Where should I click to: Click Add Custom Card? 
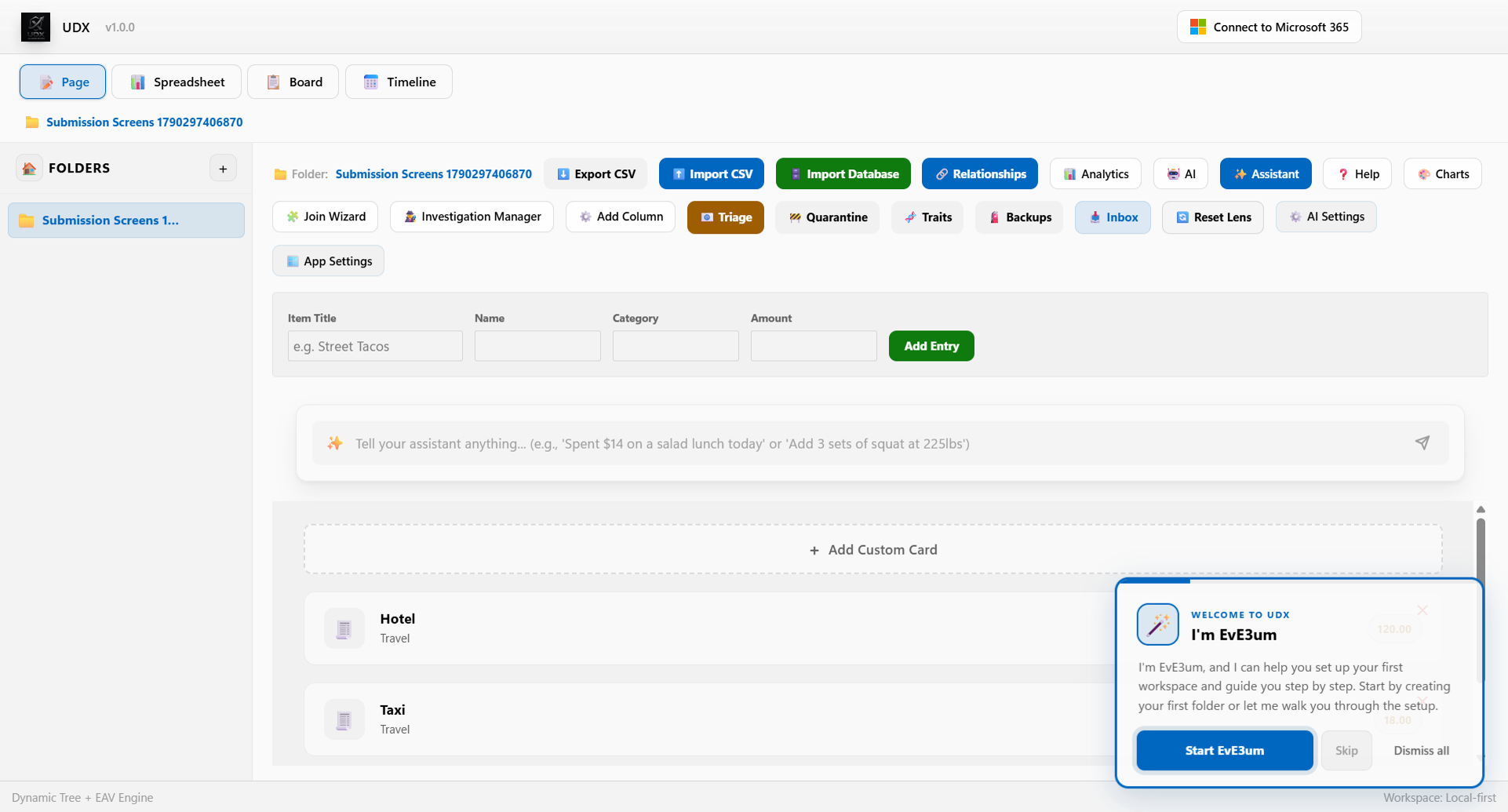point(873,550)
